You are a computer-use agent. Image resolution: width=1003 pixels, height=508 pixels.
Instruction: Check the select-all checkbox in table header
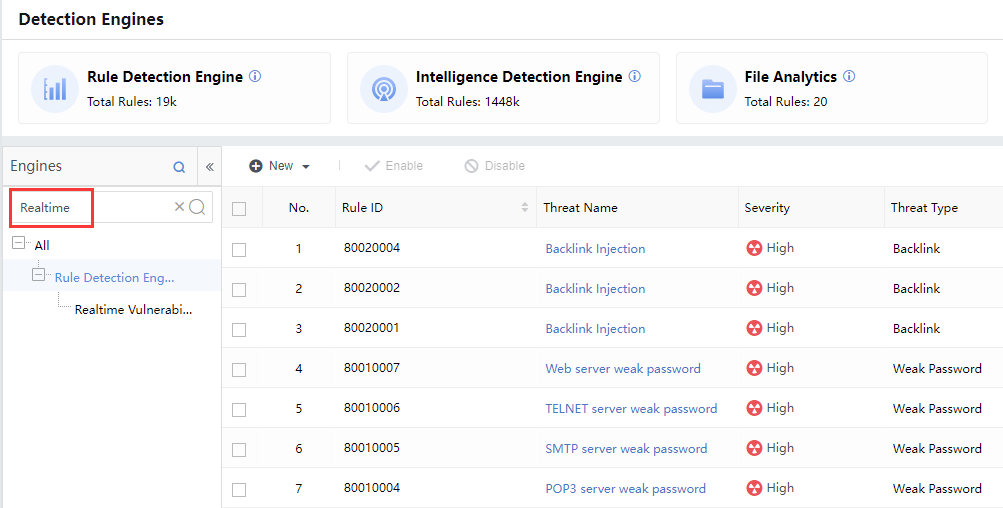(x=239, y=209)
